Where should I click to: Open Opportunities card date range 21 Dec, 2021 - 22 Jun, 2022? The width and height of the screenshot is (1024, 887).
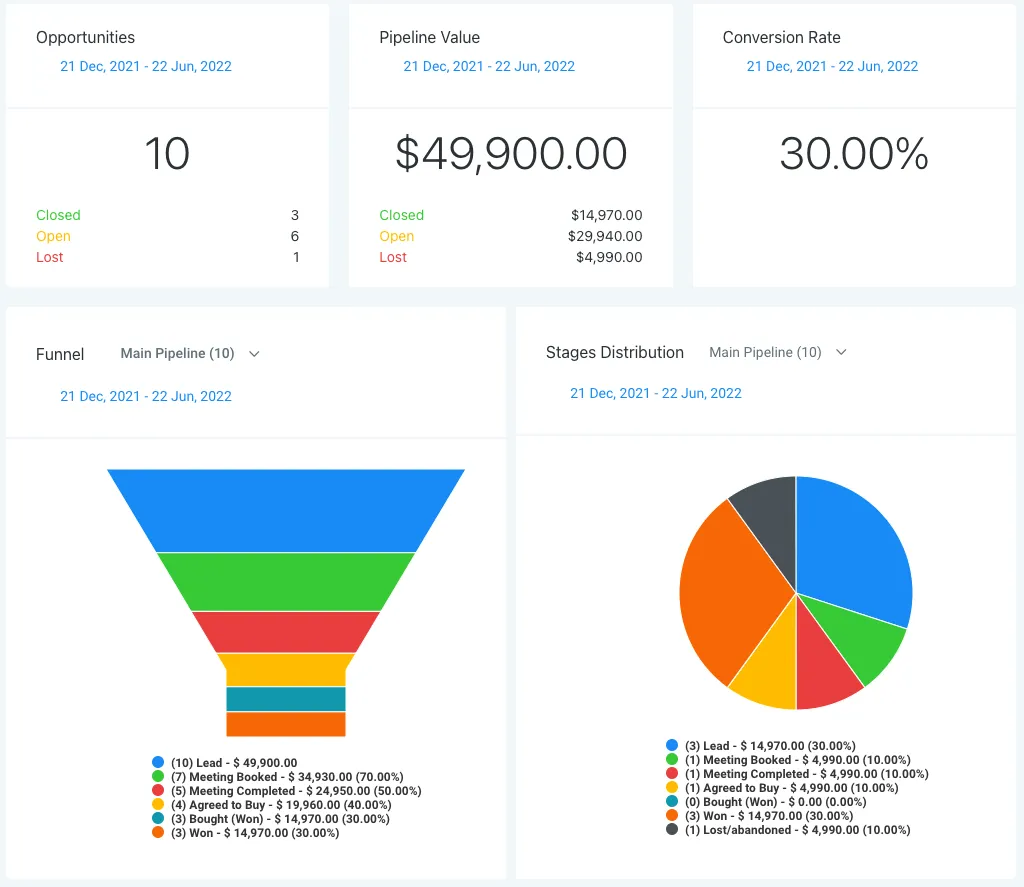[x=146, y=66]
